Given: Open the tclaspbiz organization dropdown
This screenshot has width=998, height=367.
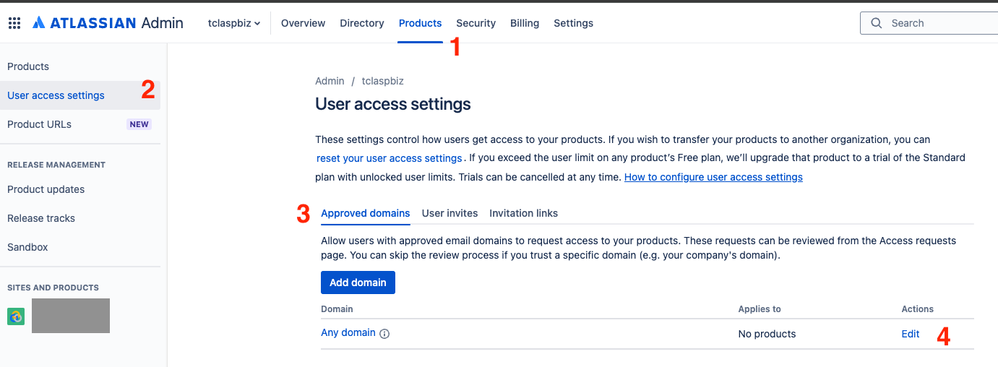Looking at the screenshot, I should (x=234, y=24).
